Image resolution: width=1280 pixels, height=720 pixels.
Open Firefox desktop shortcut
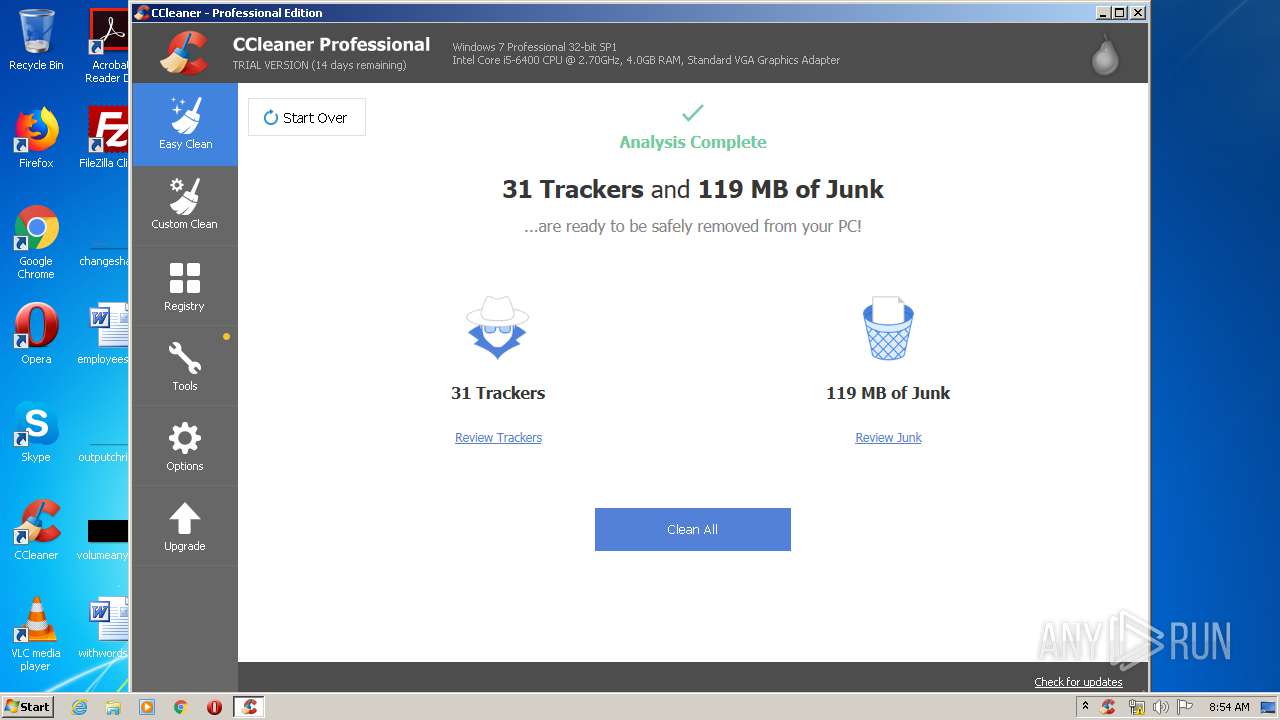click(x=36, y=138)
